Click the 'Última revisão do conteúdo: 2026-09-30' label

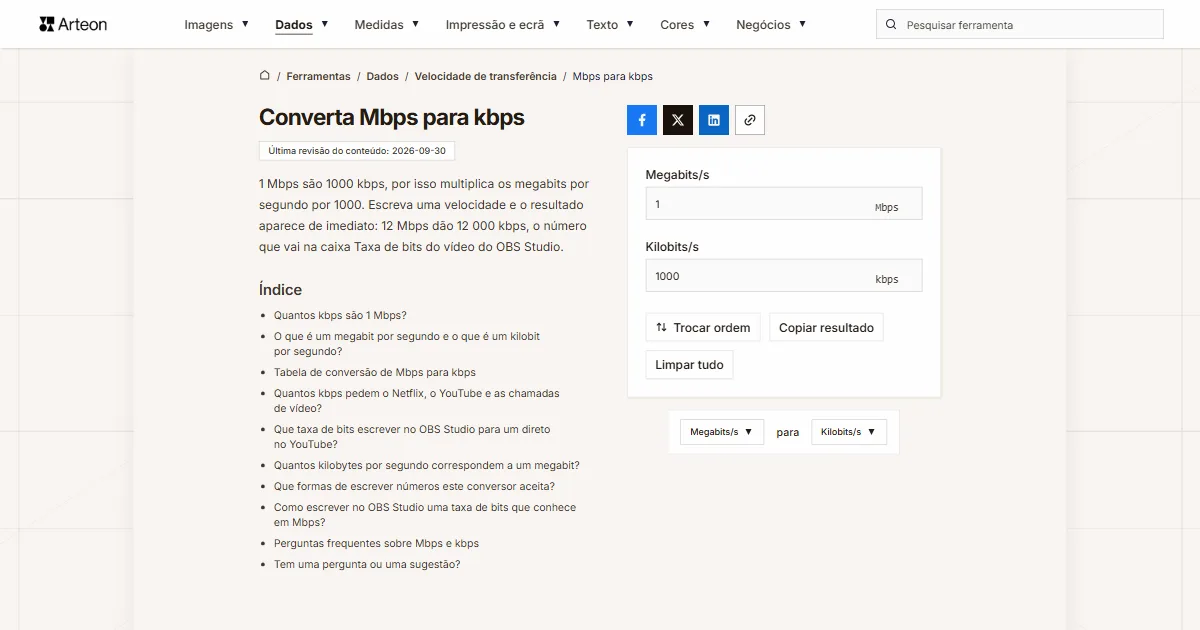[357, 151]
